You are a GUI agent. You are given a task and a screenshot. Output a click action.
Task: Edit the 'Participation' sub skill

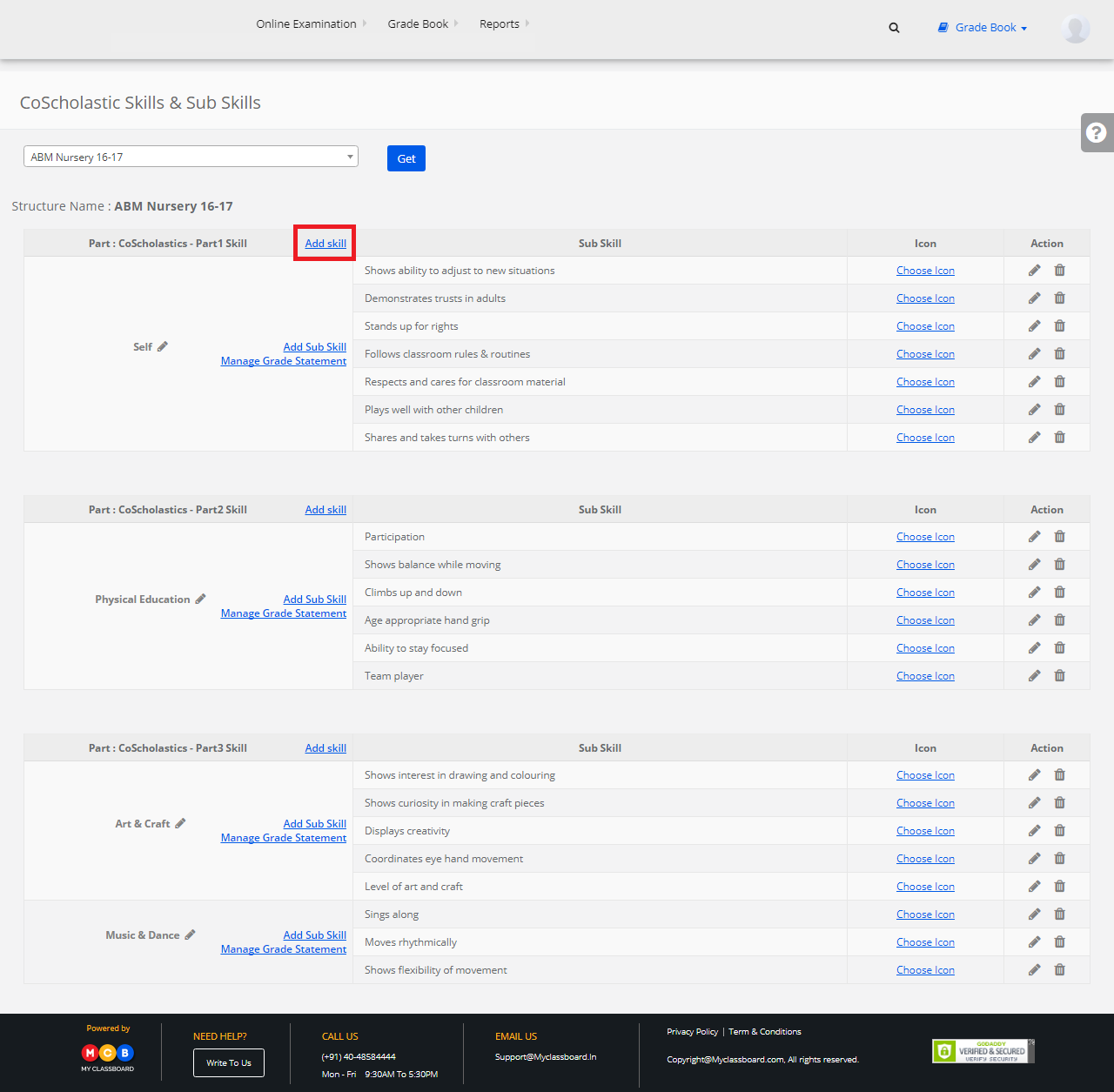(x=1034, y=537)
